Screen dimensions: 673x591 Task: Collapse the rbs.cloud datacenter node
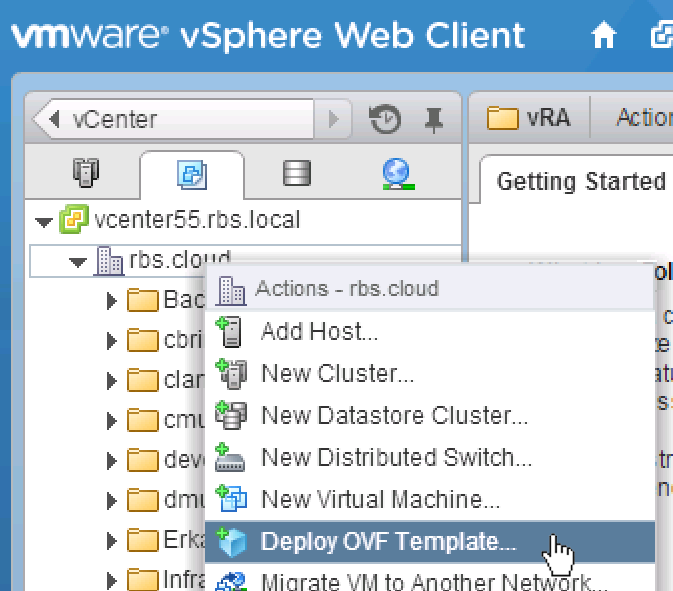click(78, 262)
